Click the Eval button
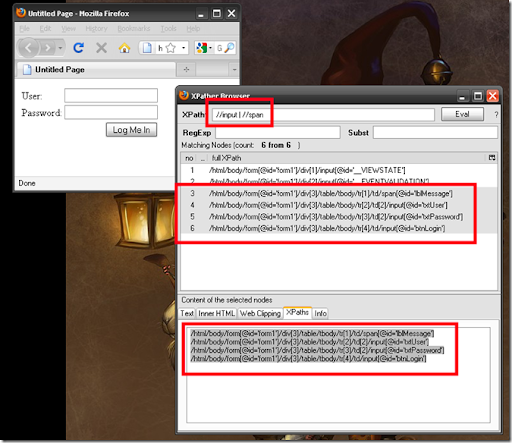512x443 pixels. click(462, 114)
